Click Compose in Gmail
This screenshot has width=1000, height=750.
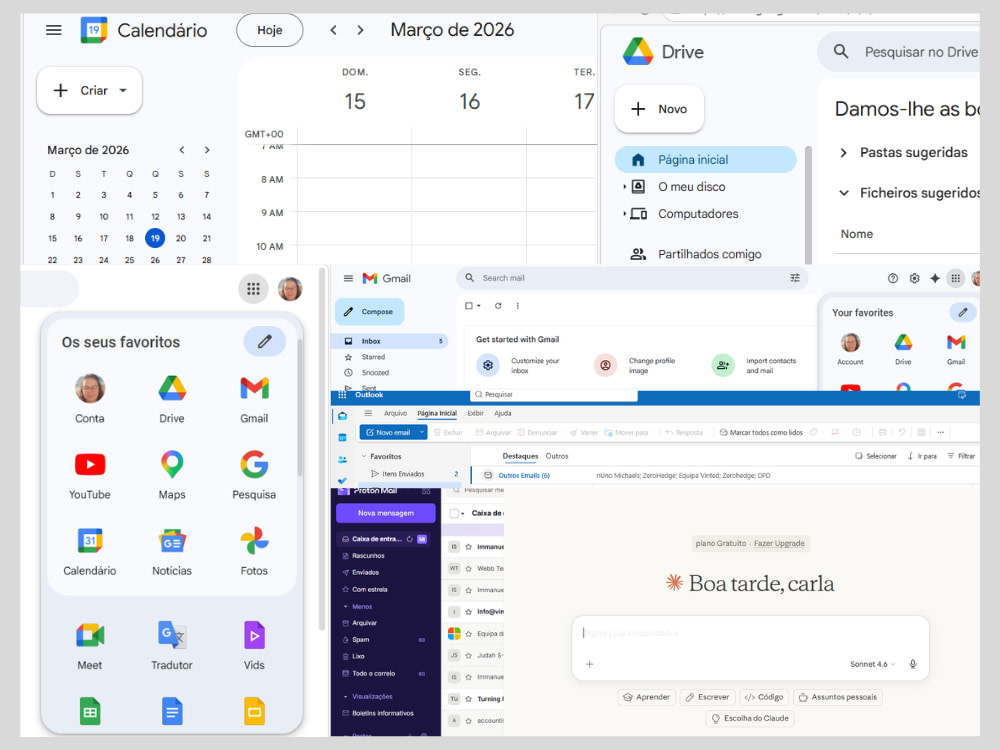(369, 312)
